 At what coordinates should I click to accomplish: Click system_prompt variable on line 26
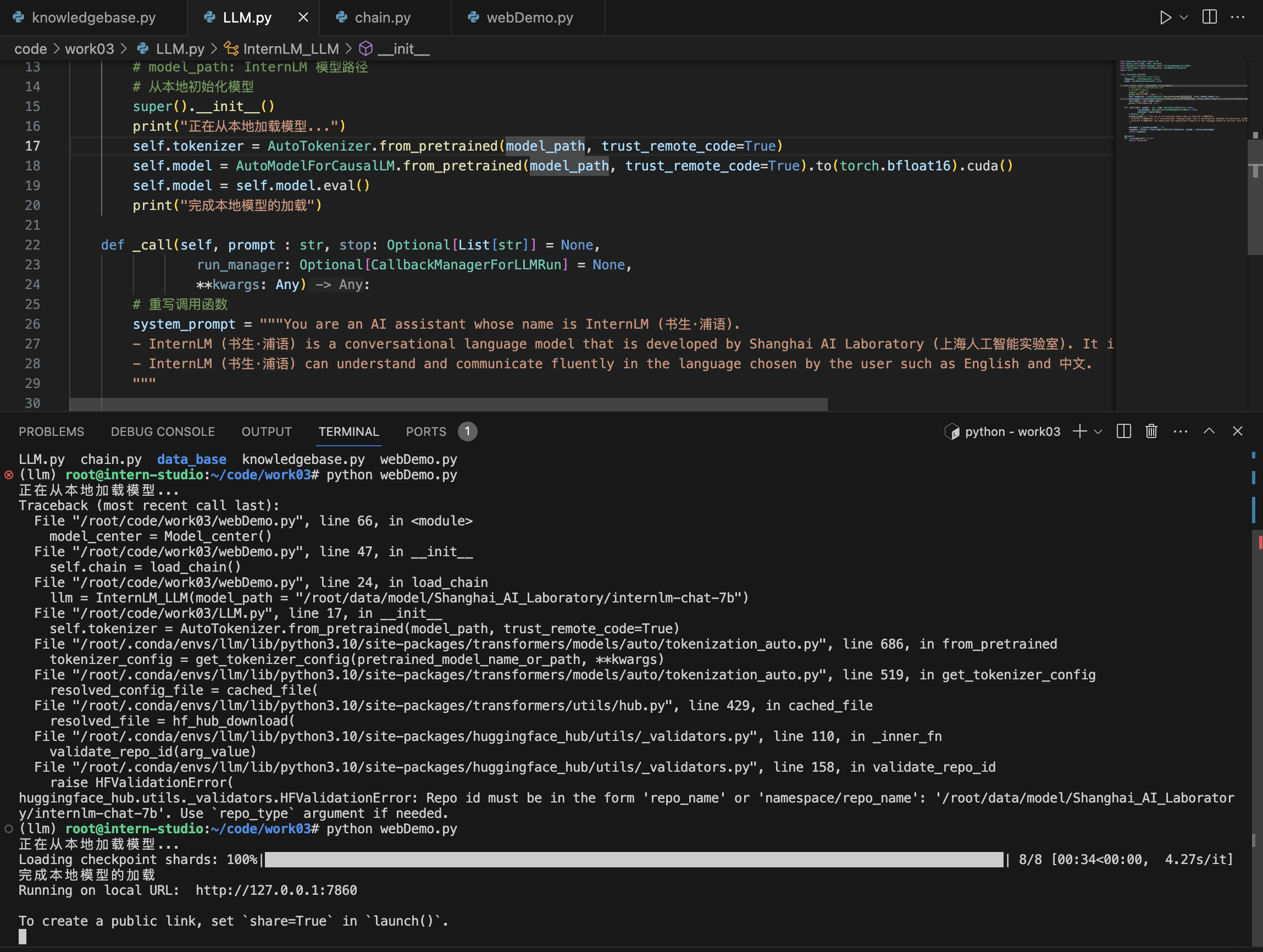(x=184, y=324)
